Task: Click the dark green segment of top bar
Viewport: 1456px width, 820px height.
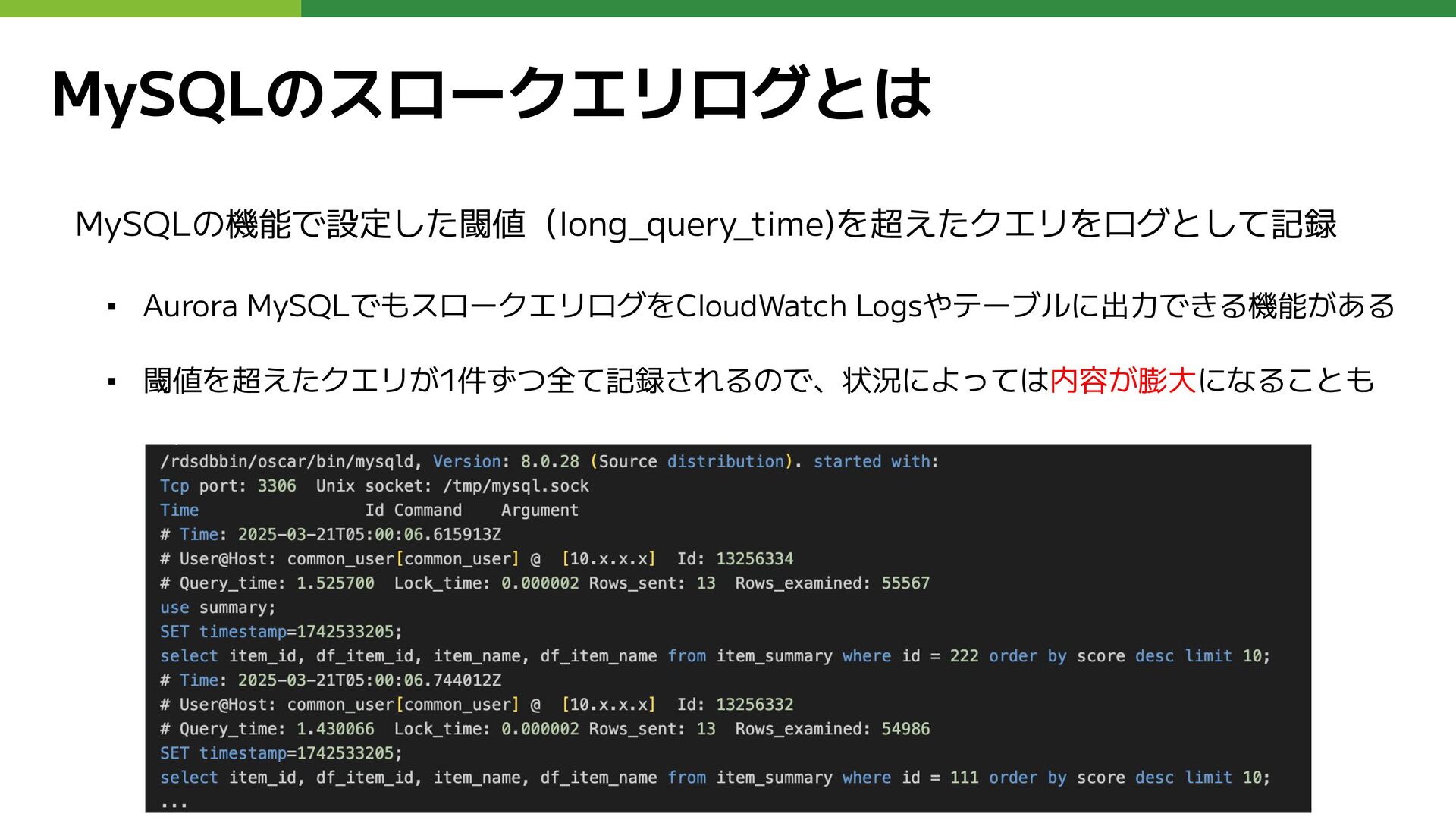Action: point(878,8)
